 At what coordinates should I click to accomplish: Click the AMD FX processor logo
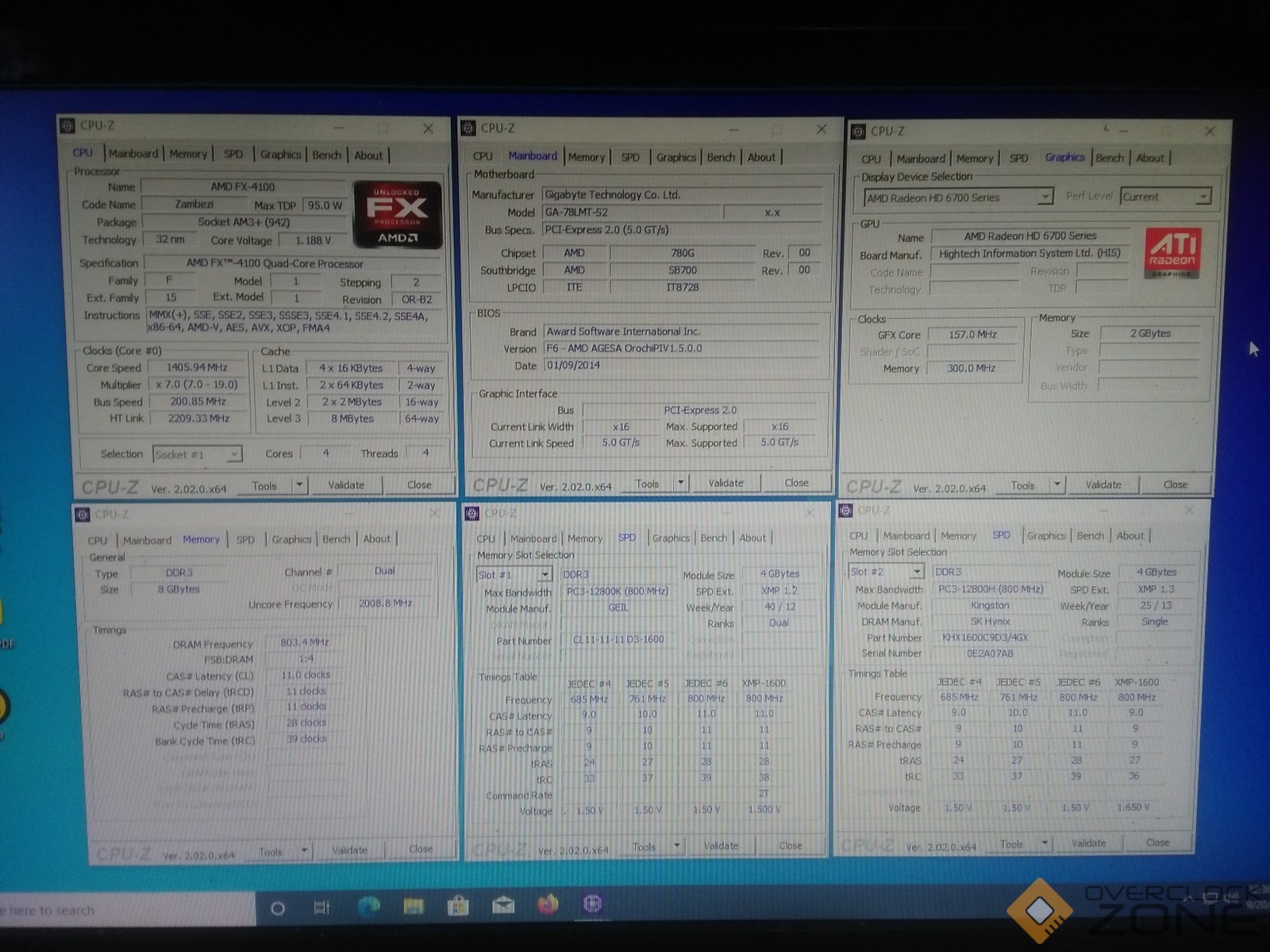coord(397,214)
